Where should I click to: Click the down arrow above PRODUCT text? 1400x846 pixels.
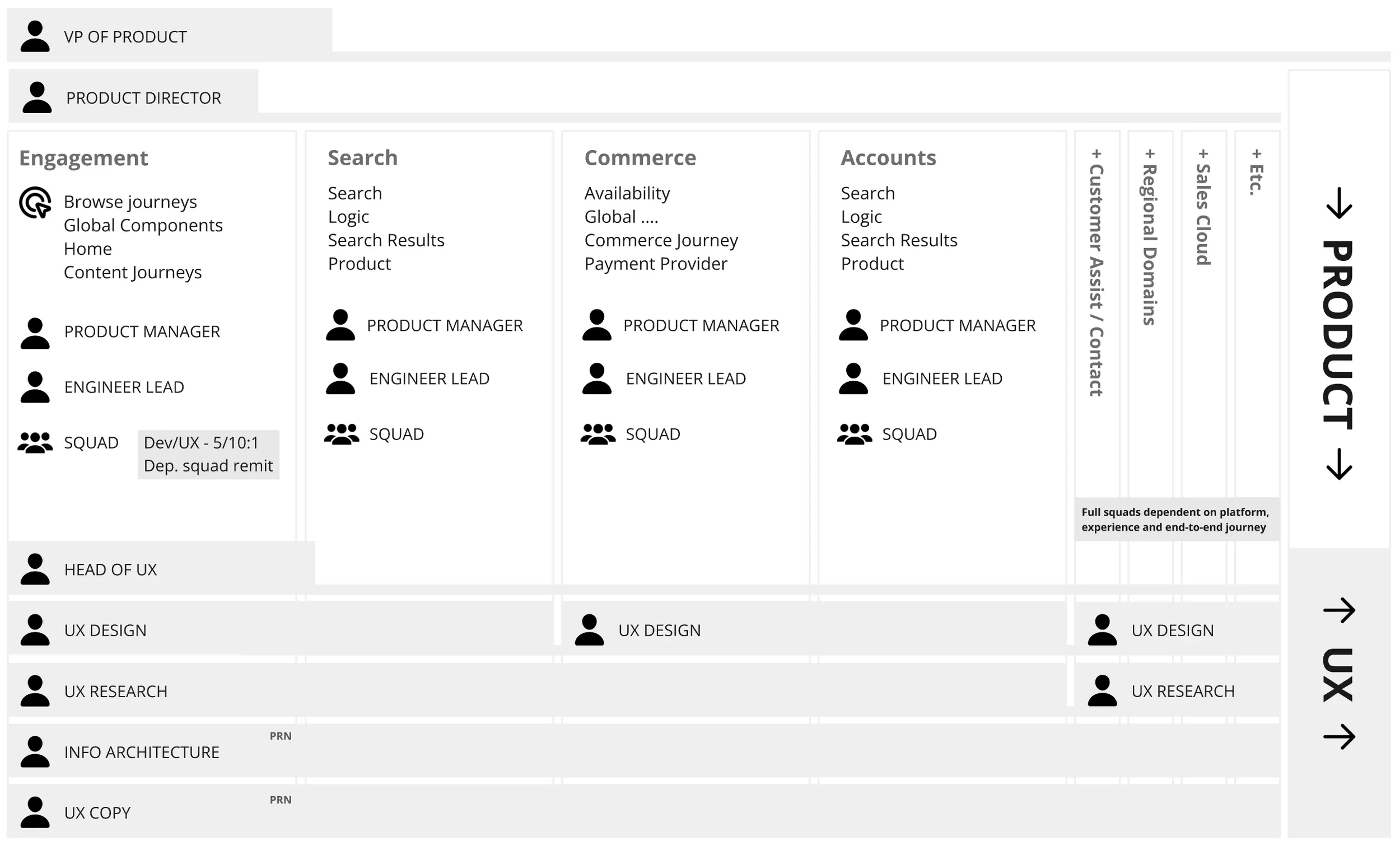(x=1338, y=203)
